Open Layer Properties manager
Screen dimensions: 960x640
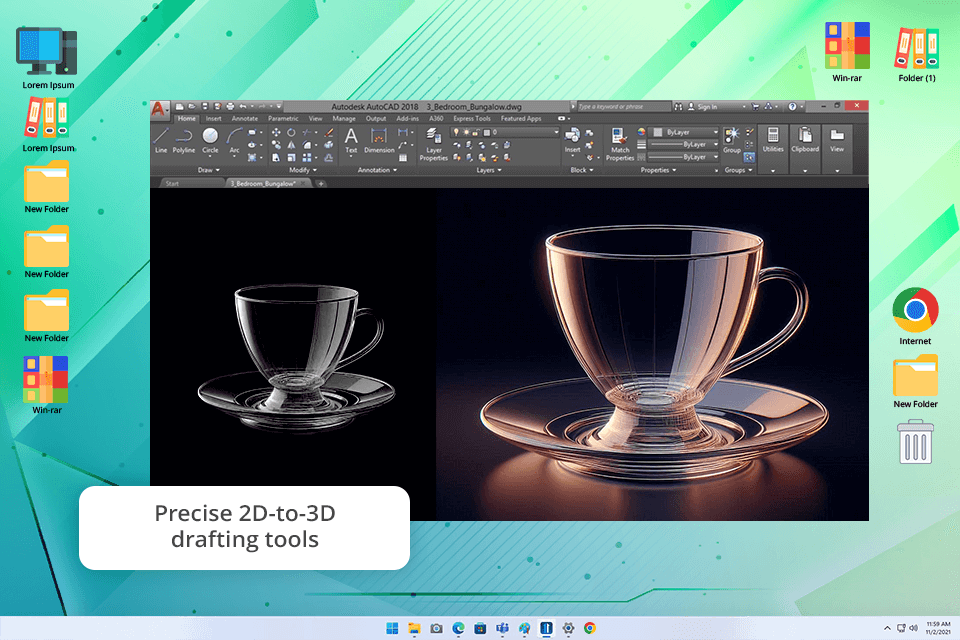(x=433, y=144)
